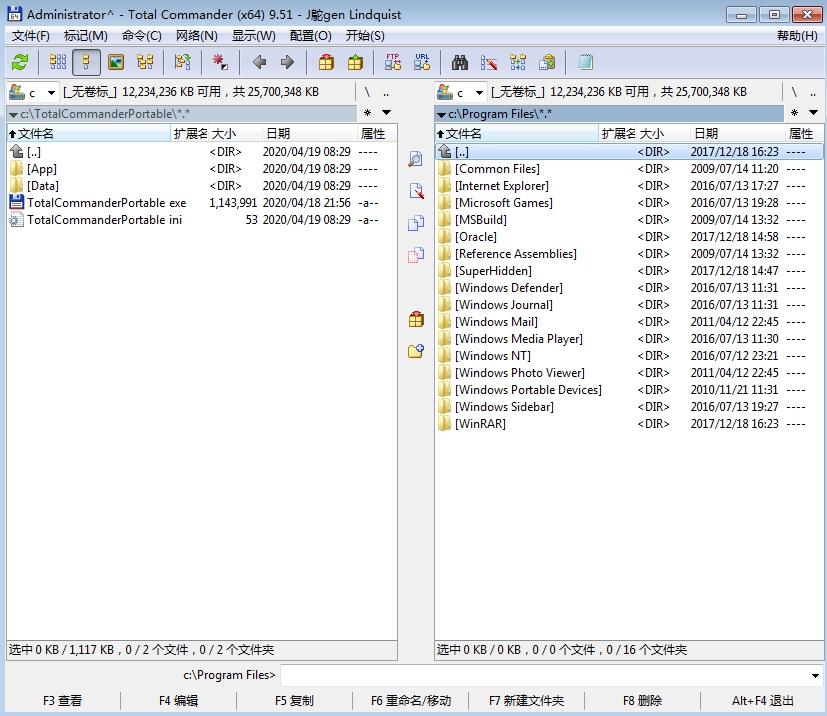Viewport: 827px width, 716px height.
Task: Open the 配置(O) menu
Action: (x=310, y=36)
